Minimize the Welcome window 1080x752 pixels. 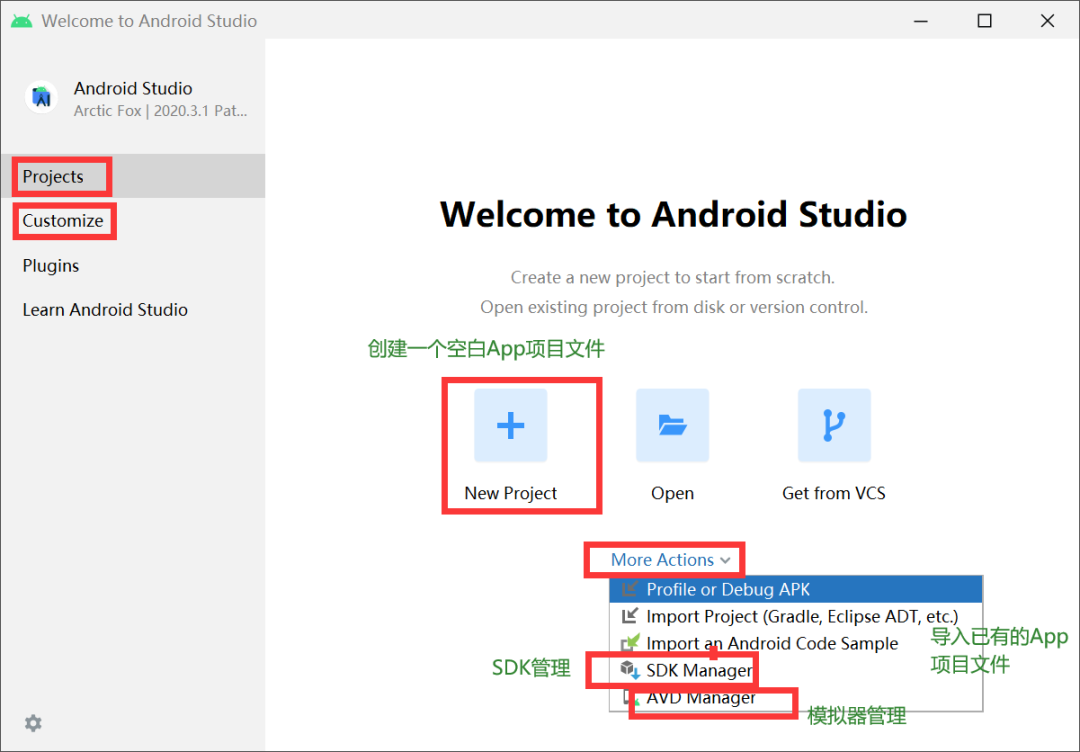point(921,21)
